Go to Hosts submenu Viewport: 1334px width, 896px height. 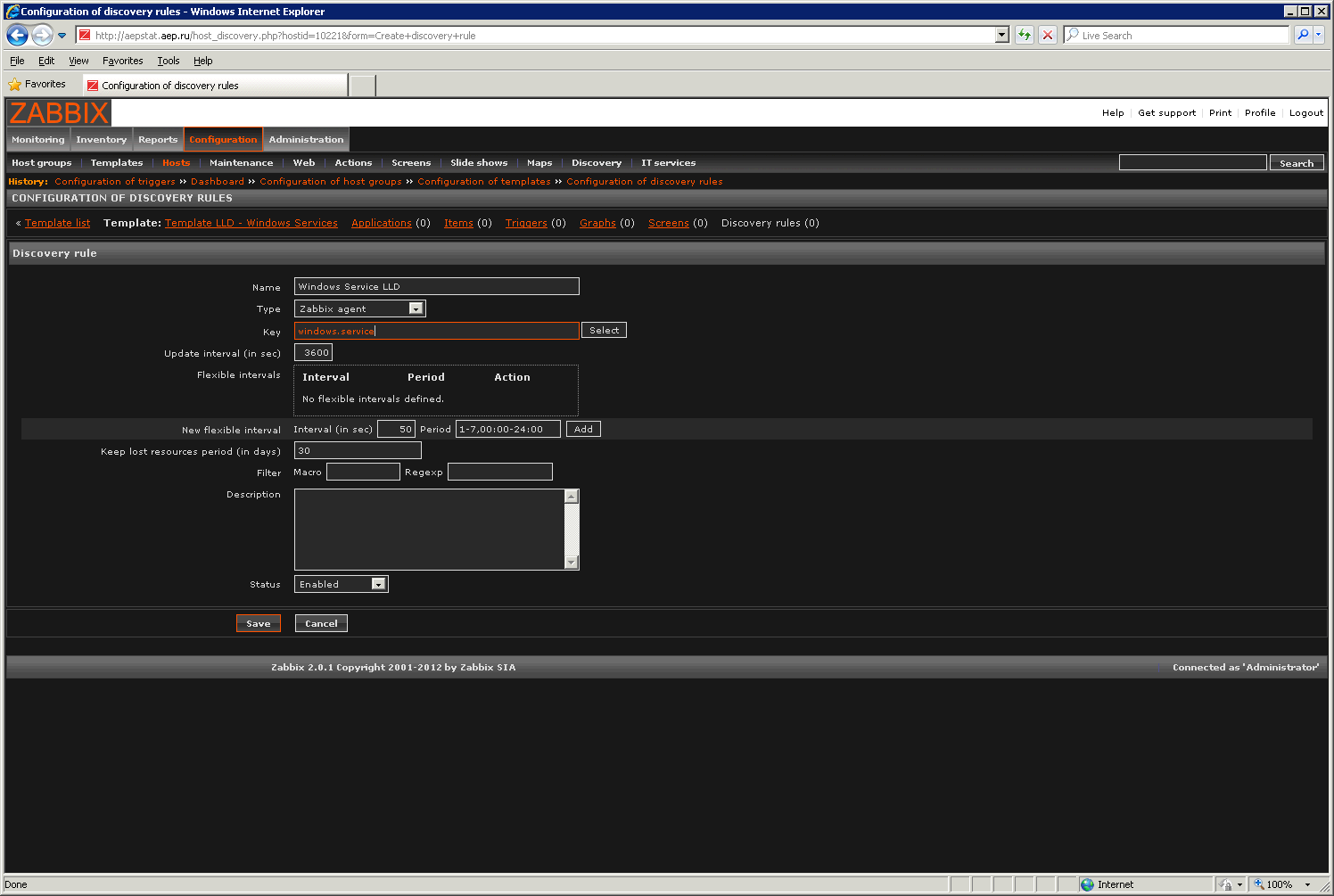[x=177, y=163]
